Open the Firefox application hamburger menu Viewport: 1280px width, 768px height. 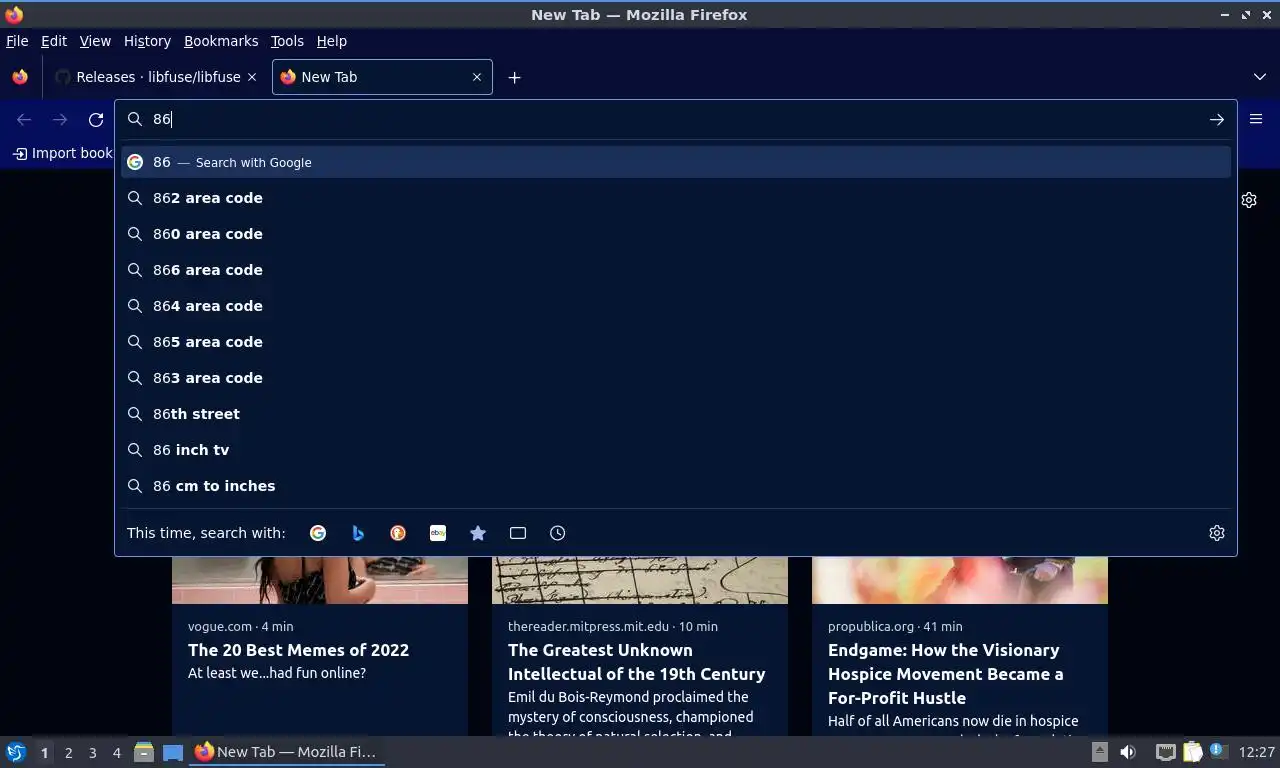[1256, 119]
